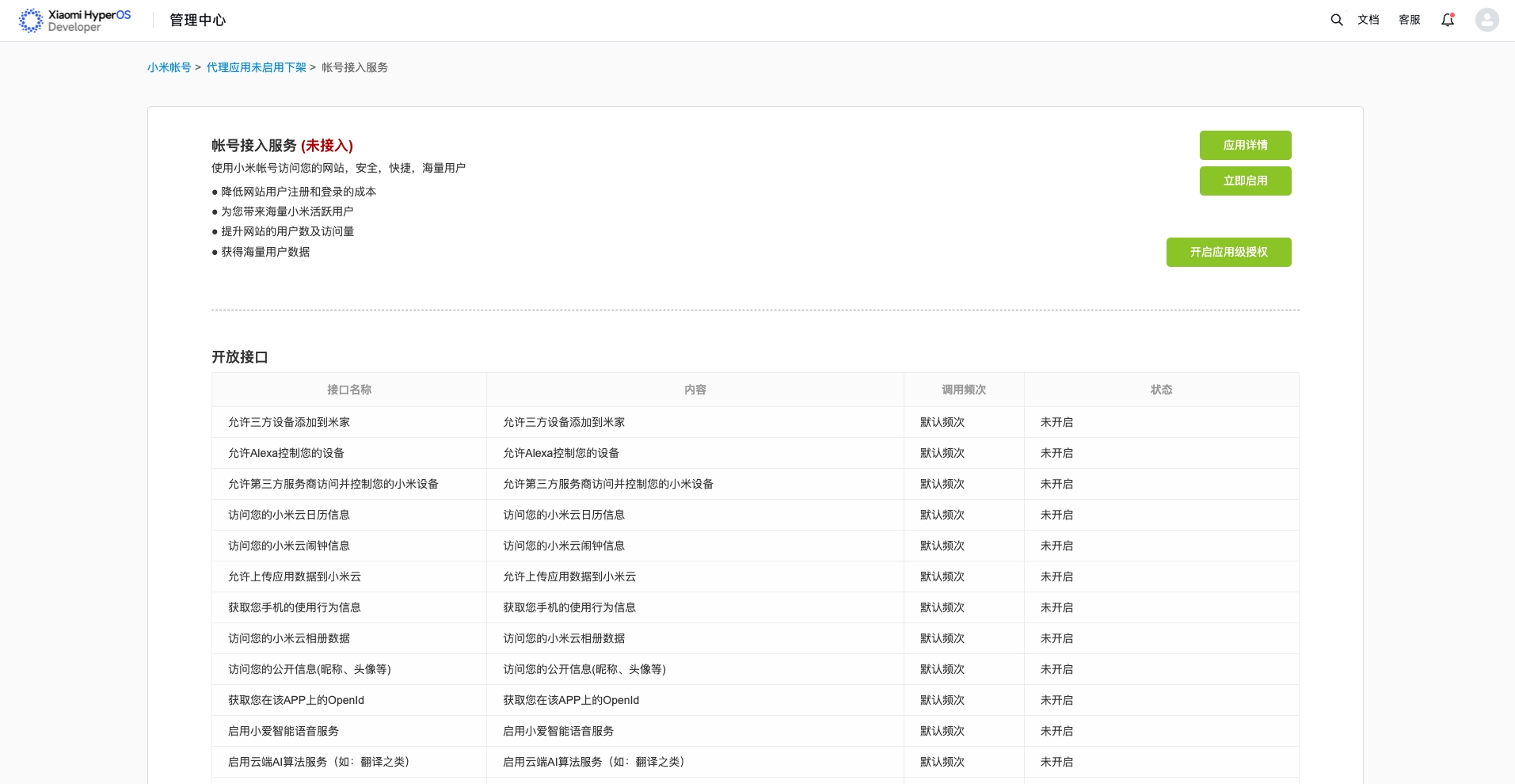This screenshot has height=784, width=1515.
Task: Click the 接口名称 column header
Action: [x=348, y=390]
